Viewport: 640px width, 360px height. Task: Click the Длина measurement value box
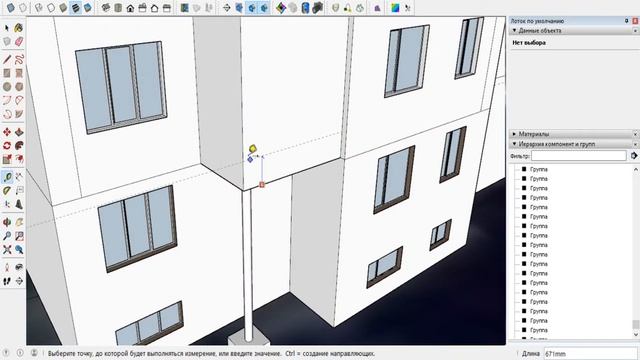(591, 353)
